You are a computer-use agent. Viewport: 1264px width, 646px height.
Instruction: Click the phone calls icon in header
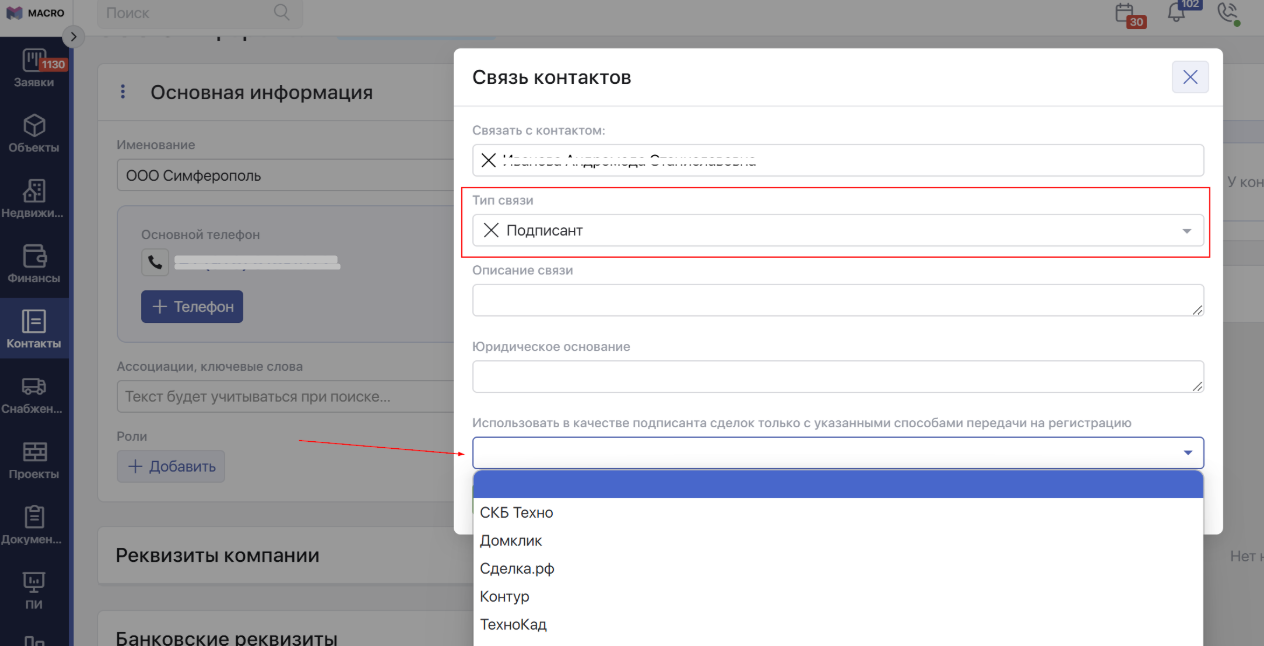[x=1227, y=13]
